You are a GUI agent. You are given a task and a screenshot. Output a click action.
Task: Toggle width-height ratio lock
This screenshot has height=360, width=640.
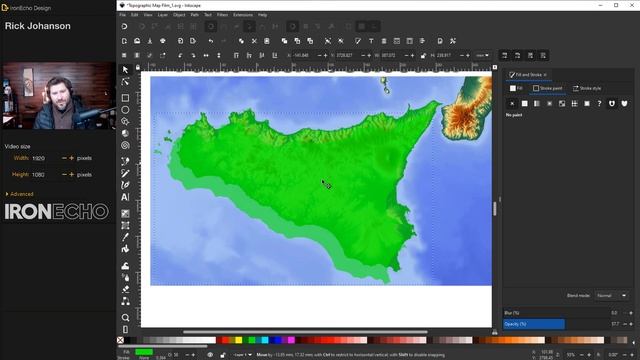(423, 56)
